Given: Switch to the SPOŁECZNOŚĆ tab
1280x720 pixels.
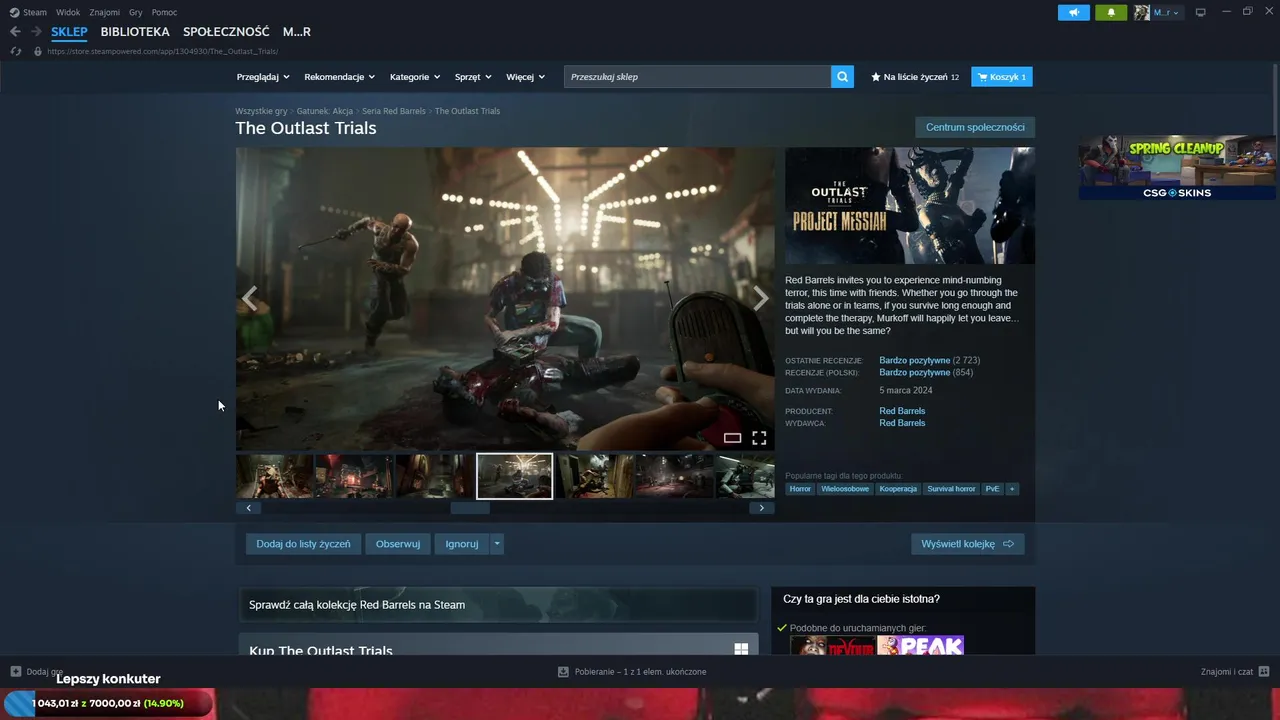Looking at the screenshot, I should point(226,32).
